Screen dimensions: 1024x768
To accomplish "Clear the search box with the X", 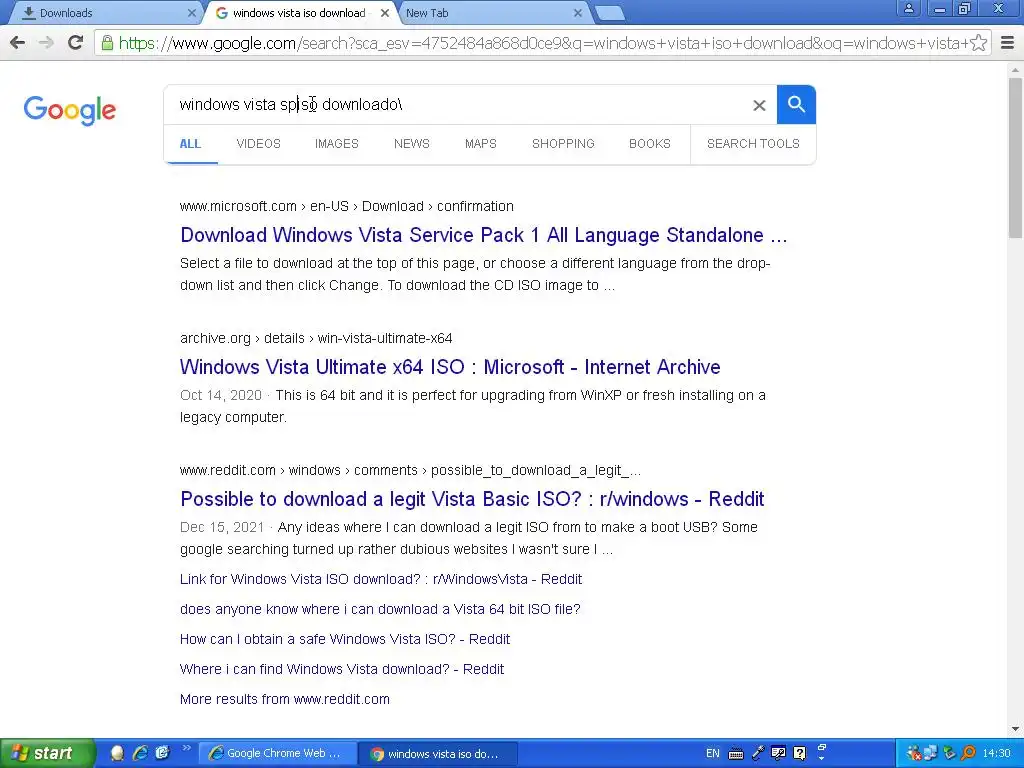I will coord(759,105).
